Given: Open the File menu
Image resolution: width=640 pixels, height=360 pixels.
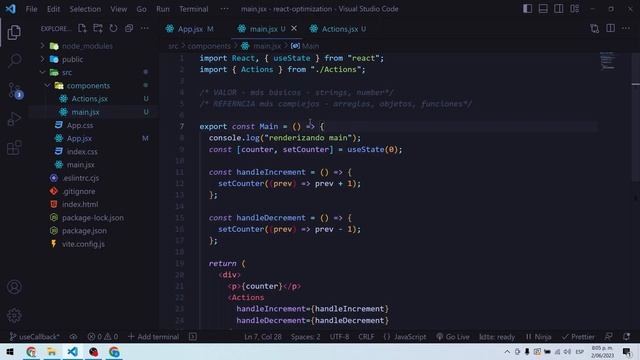Looking at the screenshot, I should tap(31, 9).
